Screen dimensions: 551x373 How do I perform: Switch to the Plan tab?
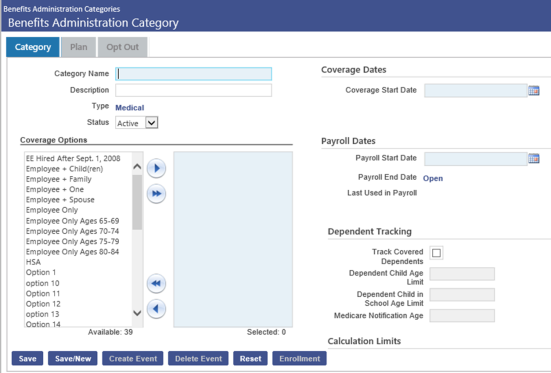point(78,47)
